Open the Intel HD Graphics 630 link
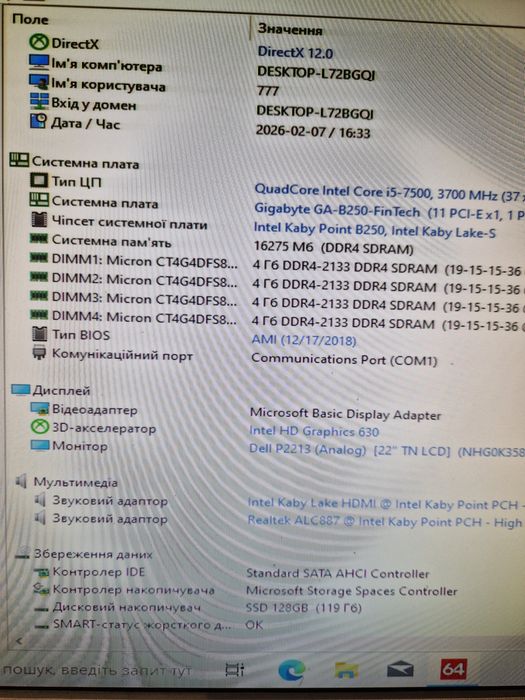This screenshot has height=700, width=525. 314,431
